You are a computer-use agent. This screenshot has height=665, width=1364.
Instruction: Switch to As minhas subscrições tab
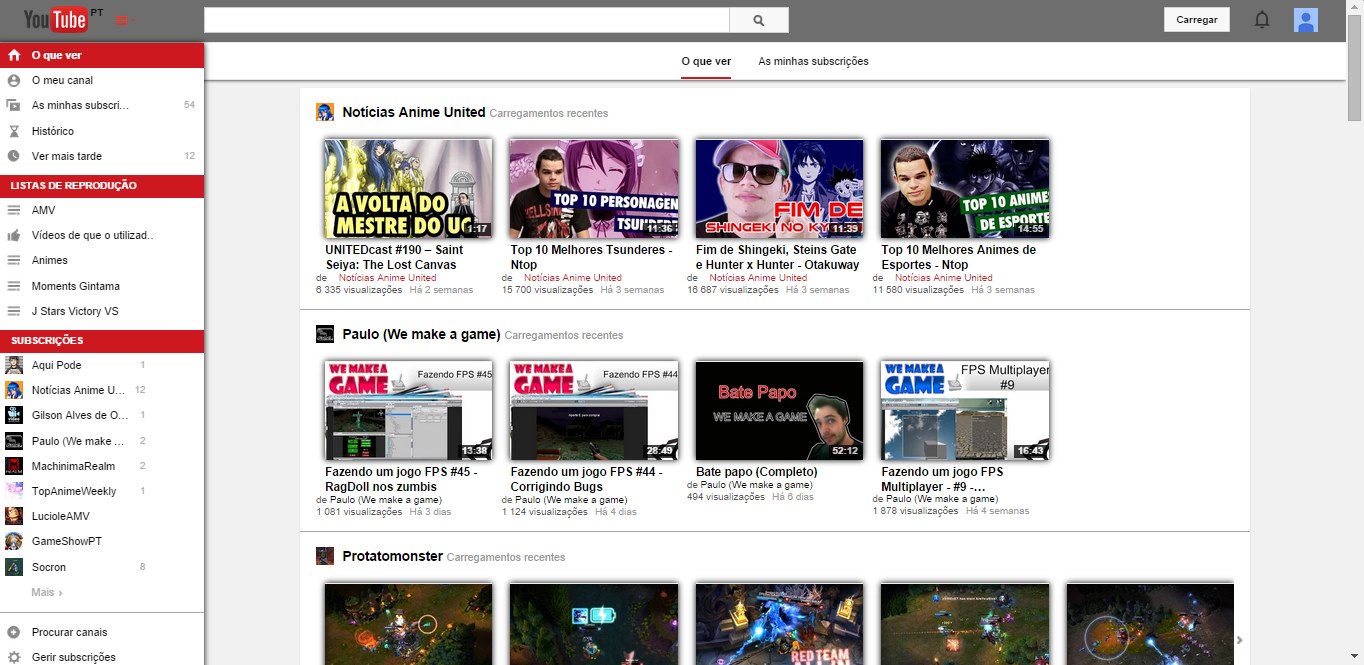click(x=813, y=61)
